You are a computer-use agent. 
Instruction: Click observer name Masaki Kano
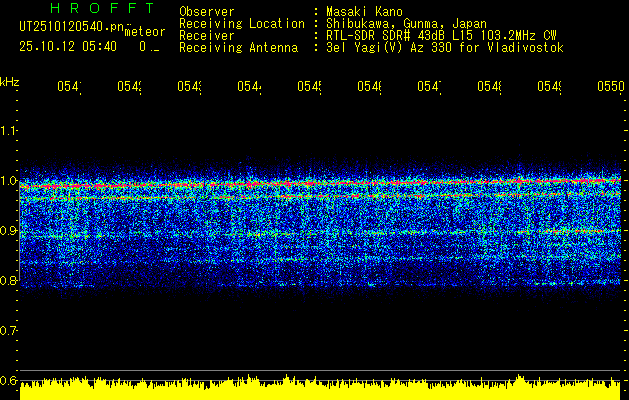[x=364, y=12]
